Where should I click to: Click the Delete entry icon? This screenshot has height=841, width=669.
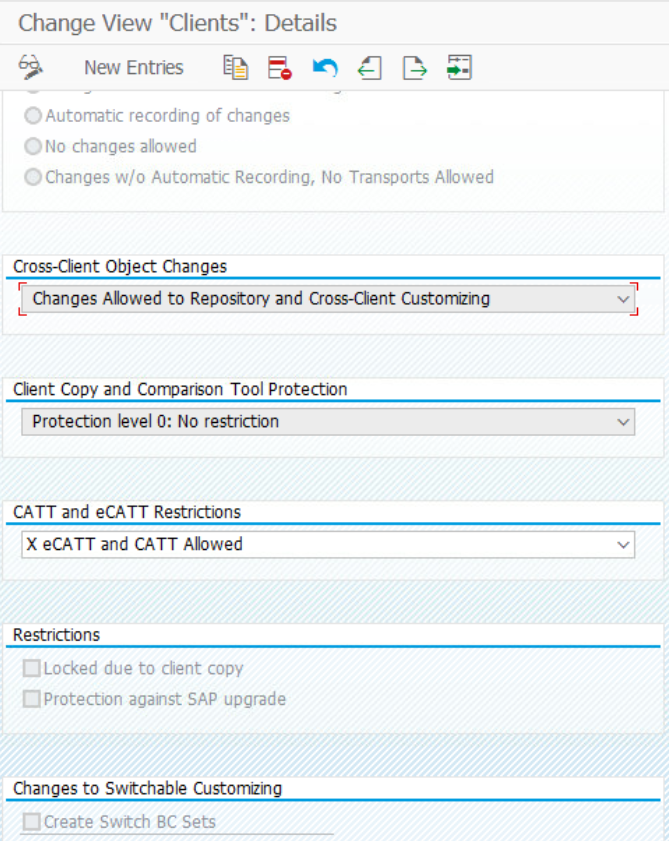pyautogui.click(x=280, y=67)
